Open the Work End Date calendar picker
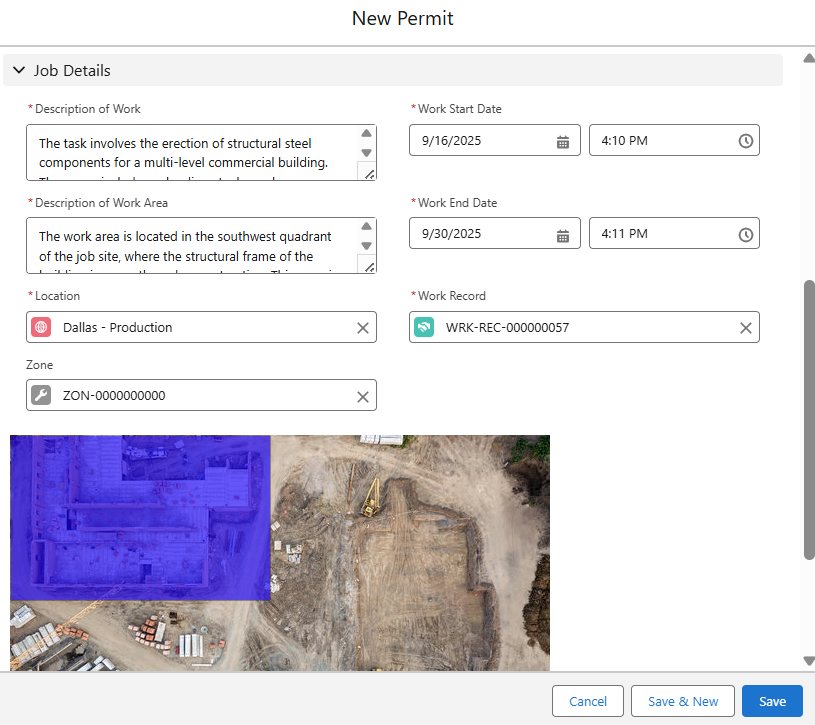 point(563,235)
